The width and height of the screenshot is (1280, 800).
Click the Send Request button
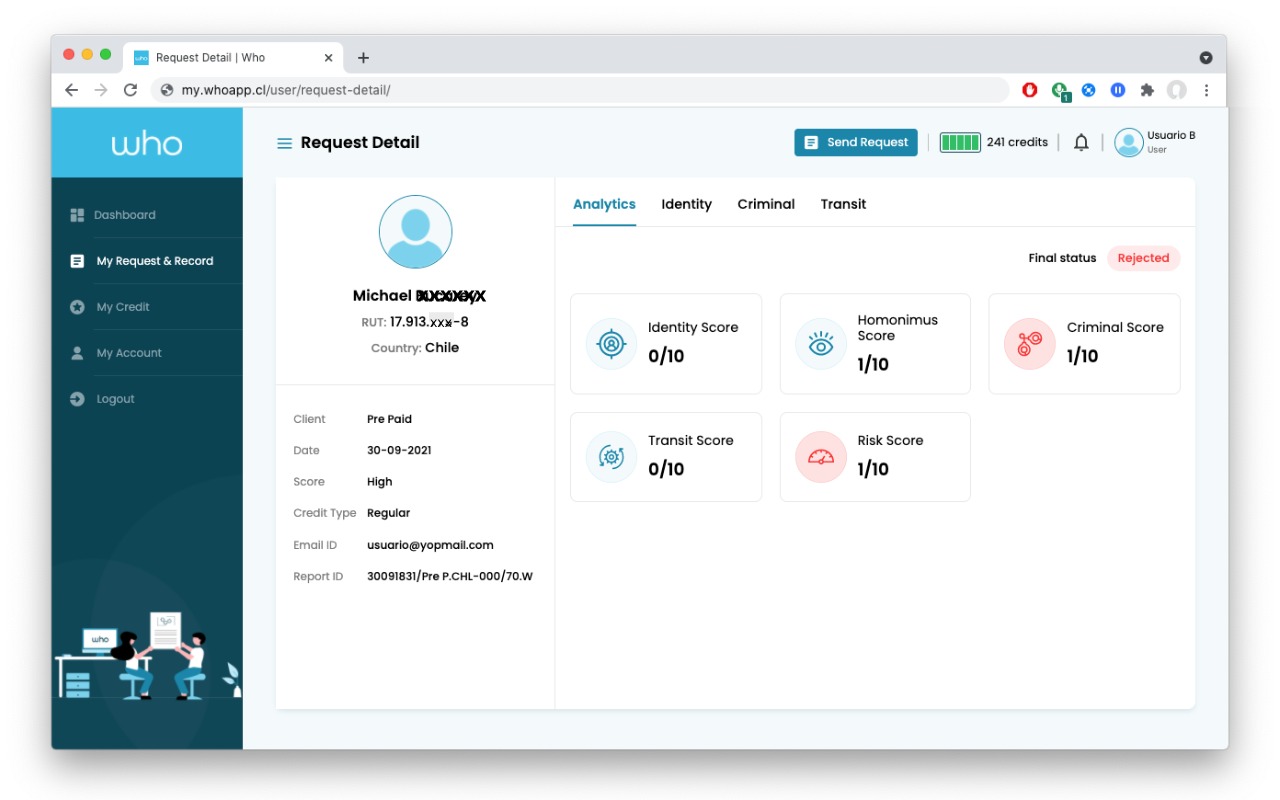pyautogui.click(x=856, y=142)
